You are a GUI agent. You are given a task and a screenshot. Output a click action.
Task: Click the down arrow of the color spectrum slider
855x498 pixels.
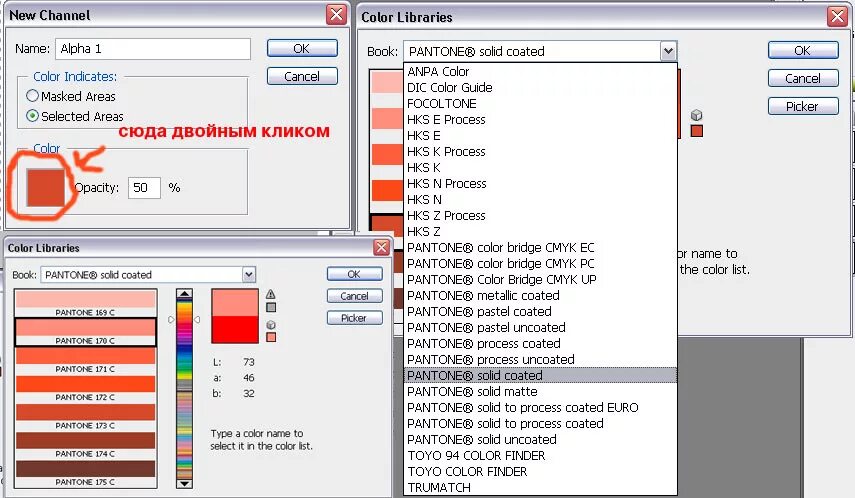tap(184, 483)
